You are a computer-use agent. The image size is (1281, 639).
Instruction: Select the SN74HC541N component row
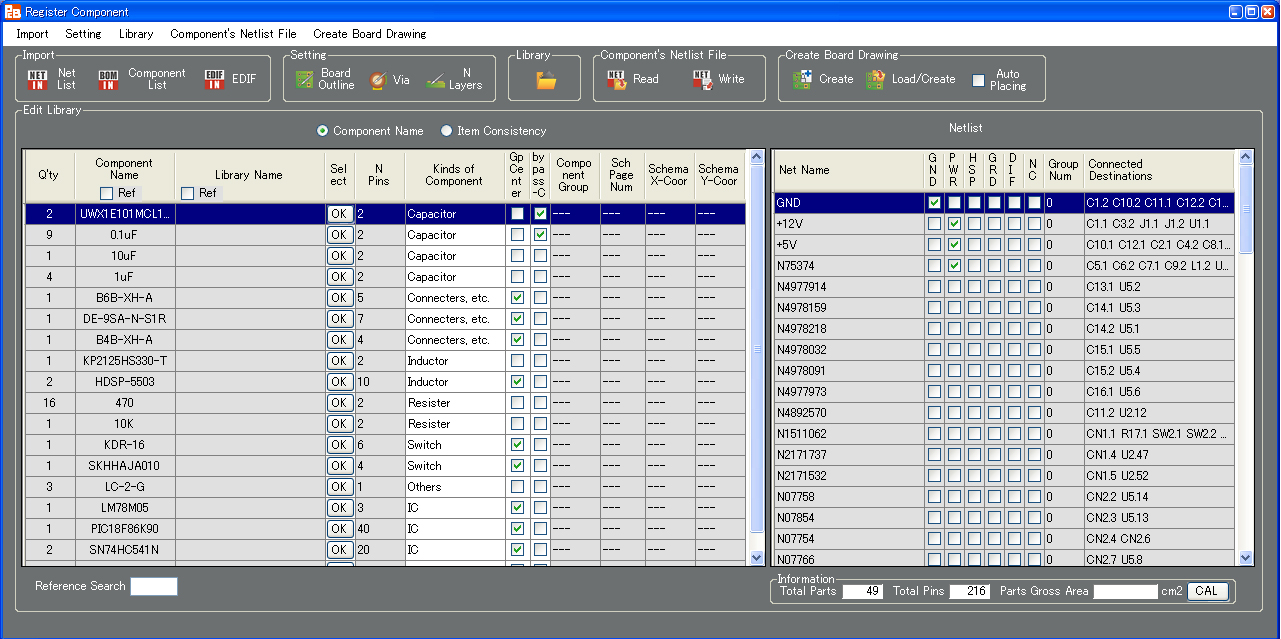tap(386, 550)
